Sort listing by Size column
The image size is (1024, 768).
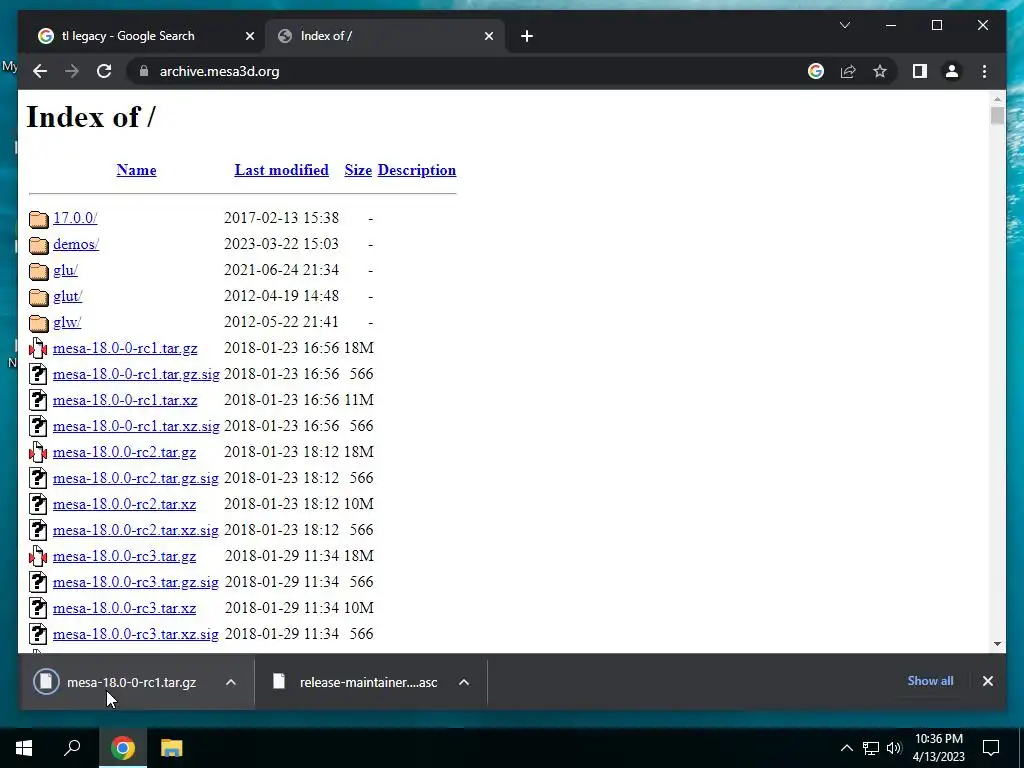(x=358, y=170)
